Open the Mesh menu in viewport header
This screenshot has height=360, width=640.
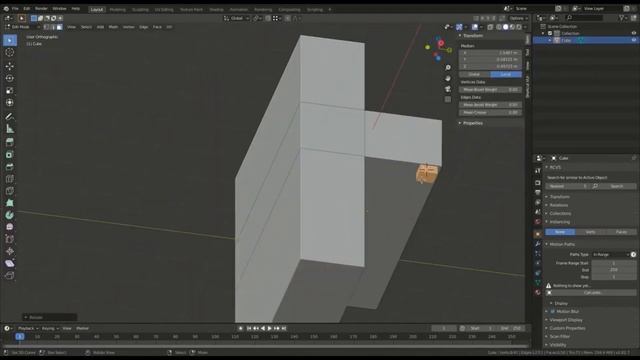tap(113, 27)
